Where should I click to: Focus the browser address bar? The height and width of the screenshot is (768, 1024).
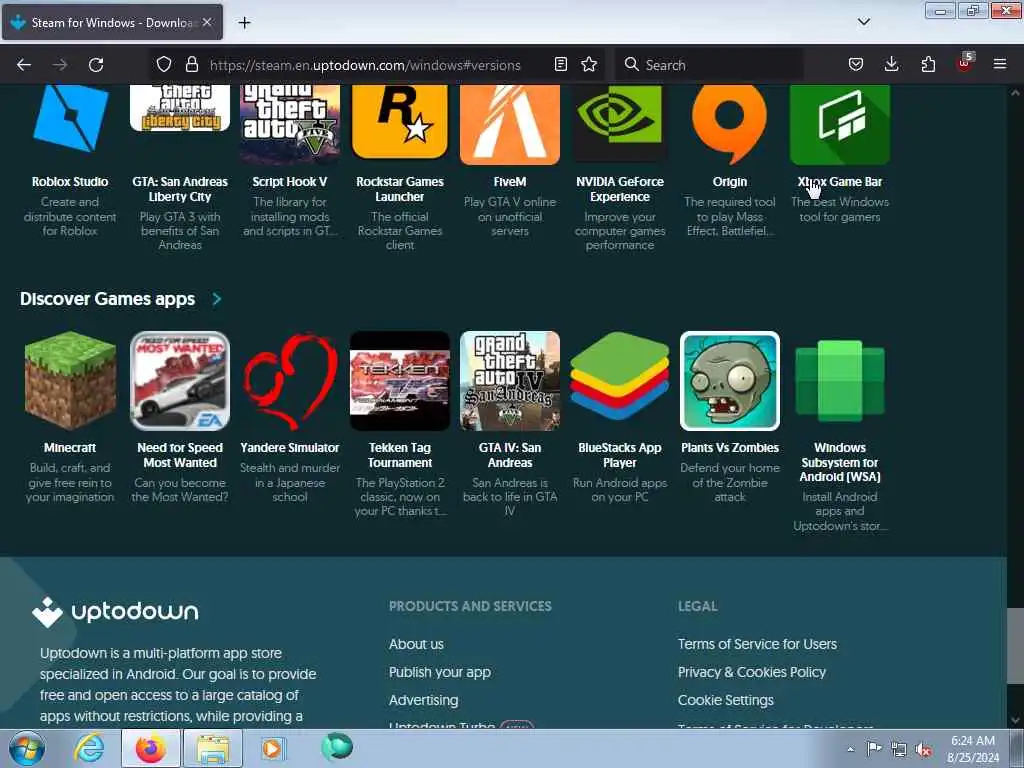[365, 65]
